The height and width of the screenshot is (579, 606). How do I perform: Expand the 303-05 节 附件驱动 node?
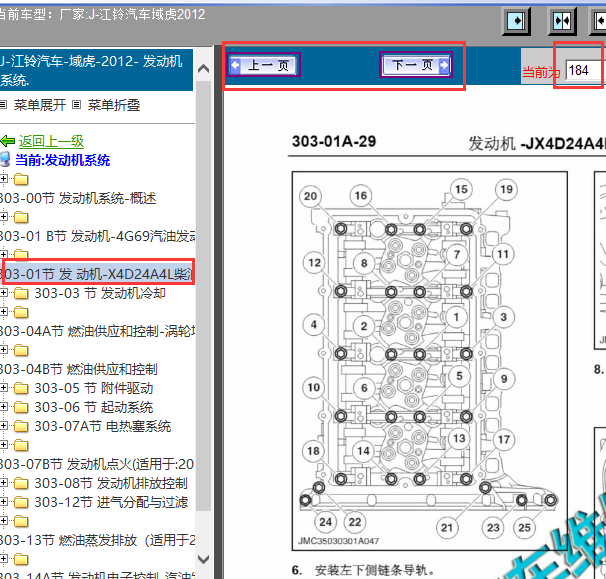point(3,387)
